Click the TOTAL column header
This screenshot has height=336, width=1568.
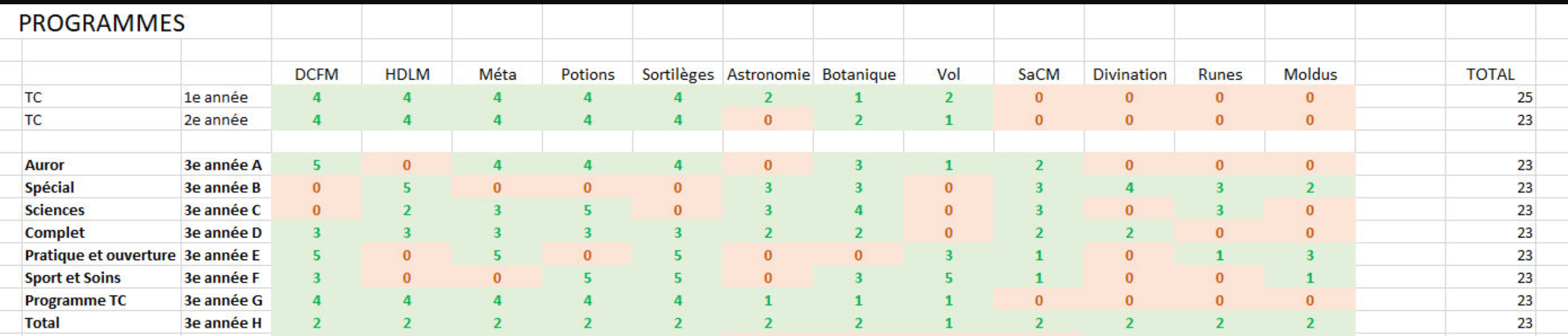coord(1490,75)
